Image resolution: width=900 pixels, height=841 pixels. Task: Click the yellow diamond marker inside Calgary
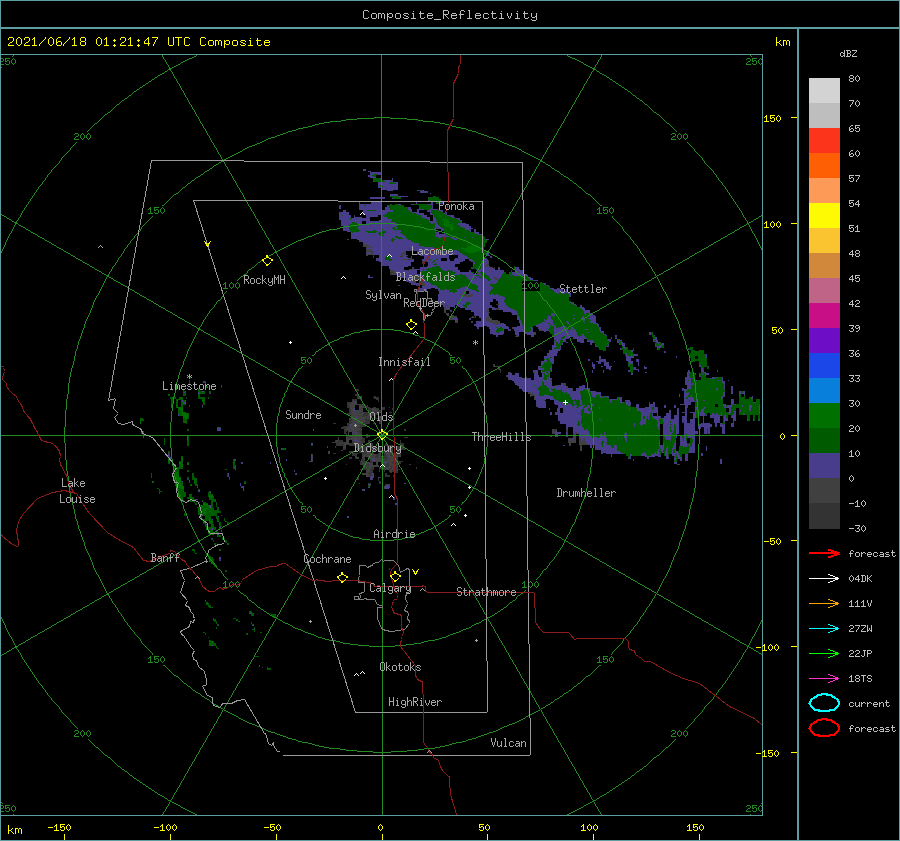395,576
